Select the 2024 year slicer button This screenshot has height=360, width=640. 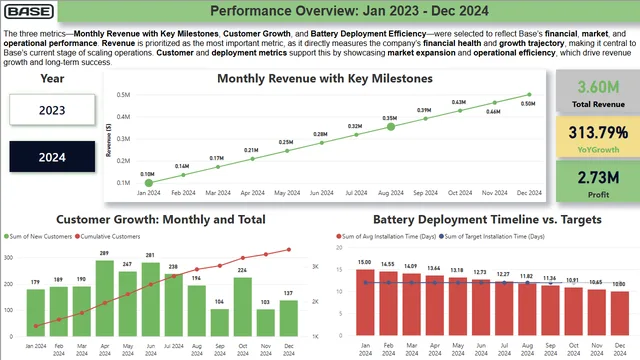(52, 157)
